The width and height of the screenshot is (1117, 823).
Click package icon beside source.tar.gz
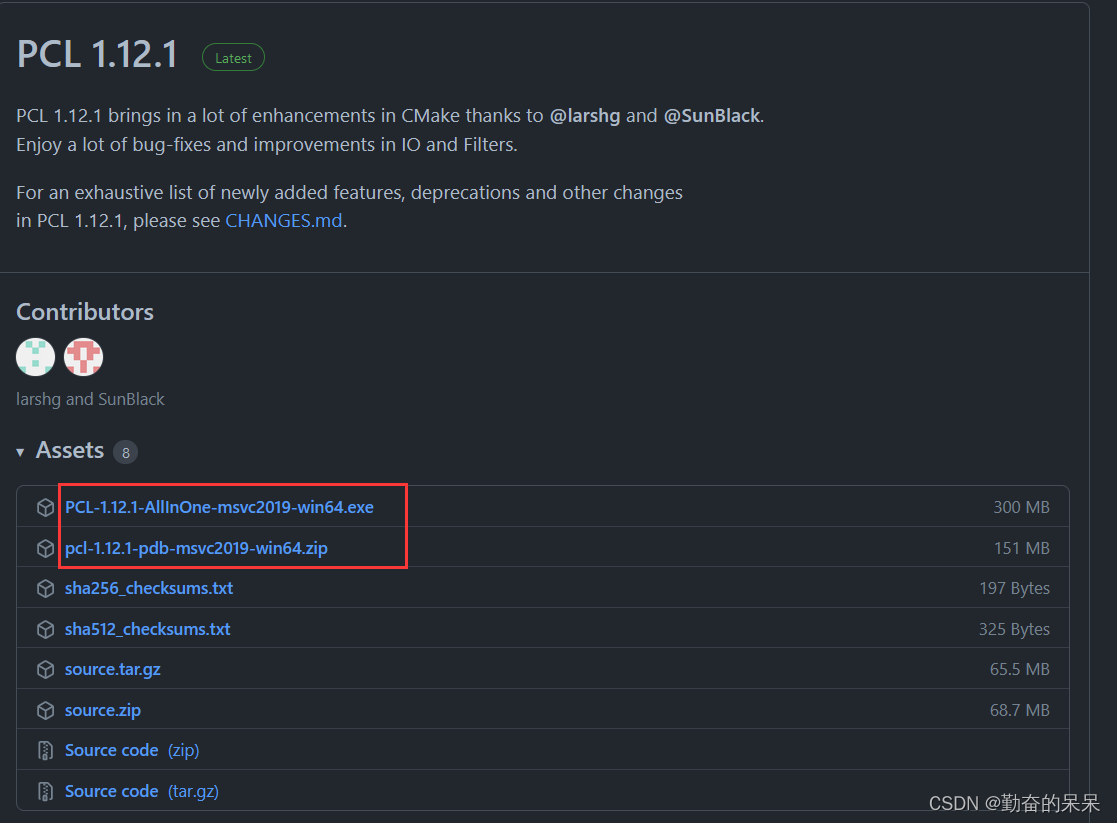46,670
